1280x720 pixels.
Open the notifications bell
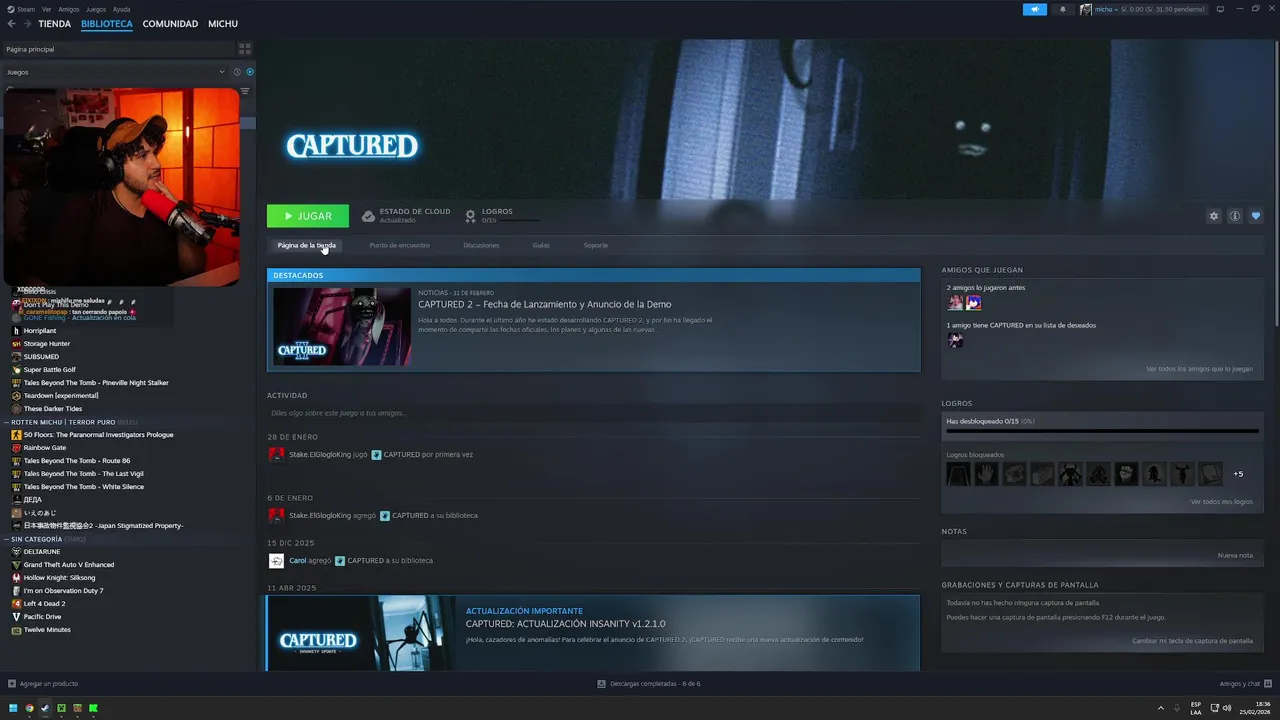tap(1062, 9)
